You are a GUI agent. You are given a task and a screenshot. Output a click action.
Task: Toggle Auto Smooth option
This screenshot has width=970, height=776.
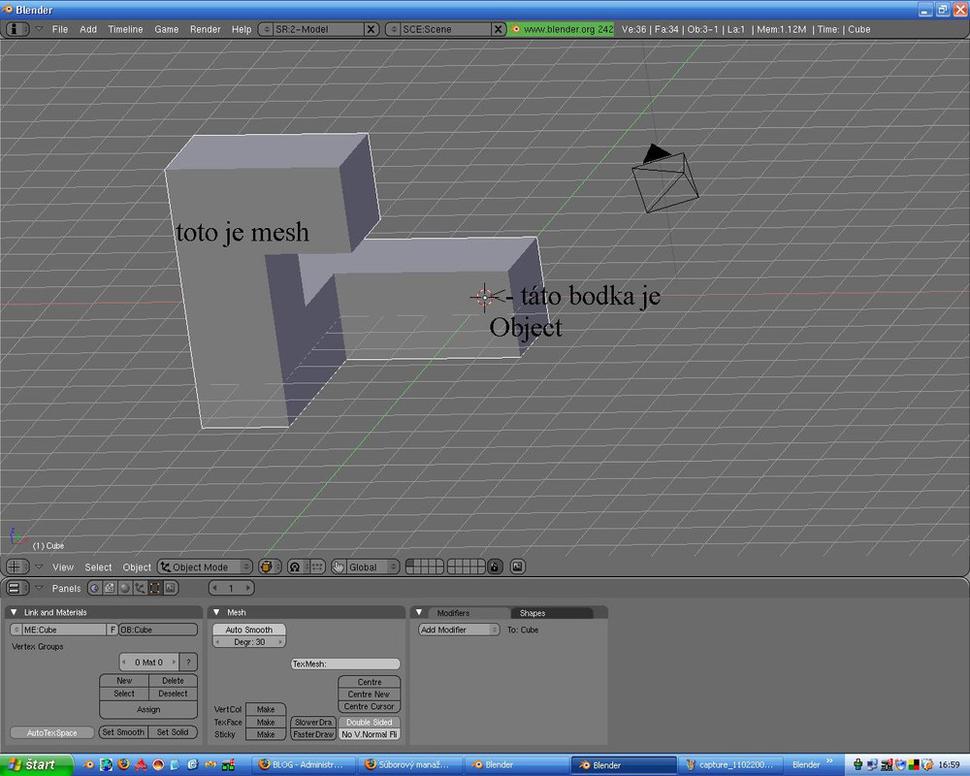coord(249,629)
